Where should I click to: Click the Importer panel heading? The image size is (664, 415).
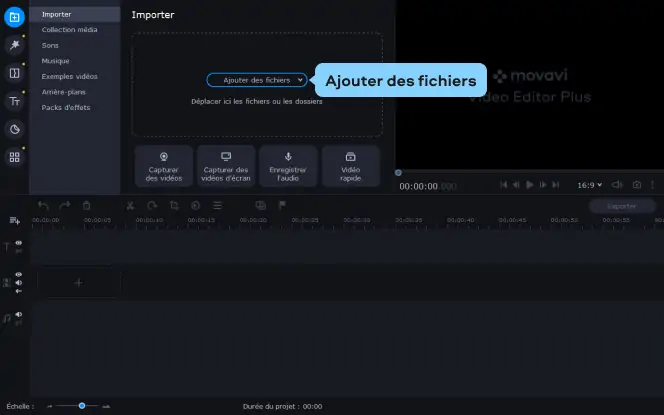[x=153, y=15]
